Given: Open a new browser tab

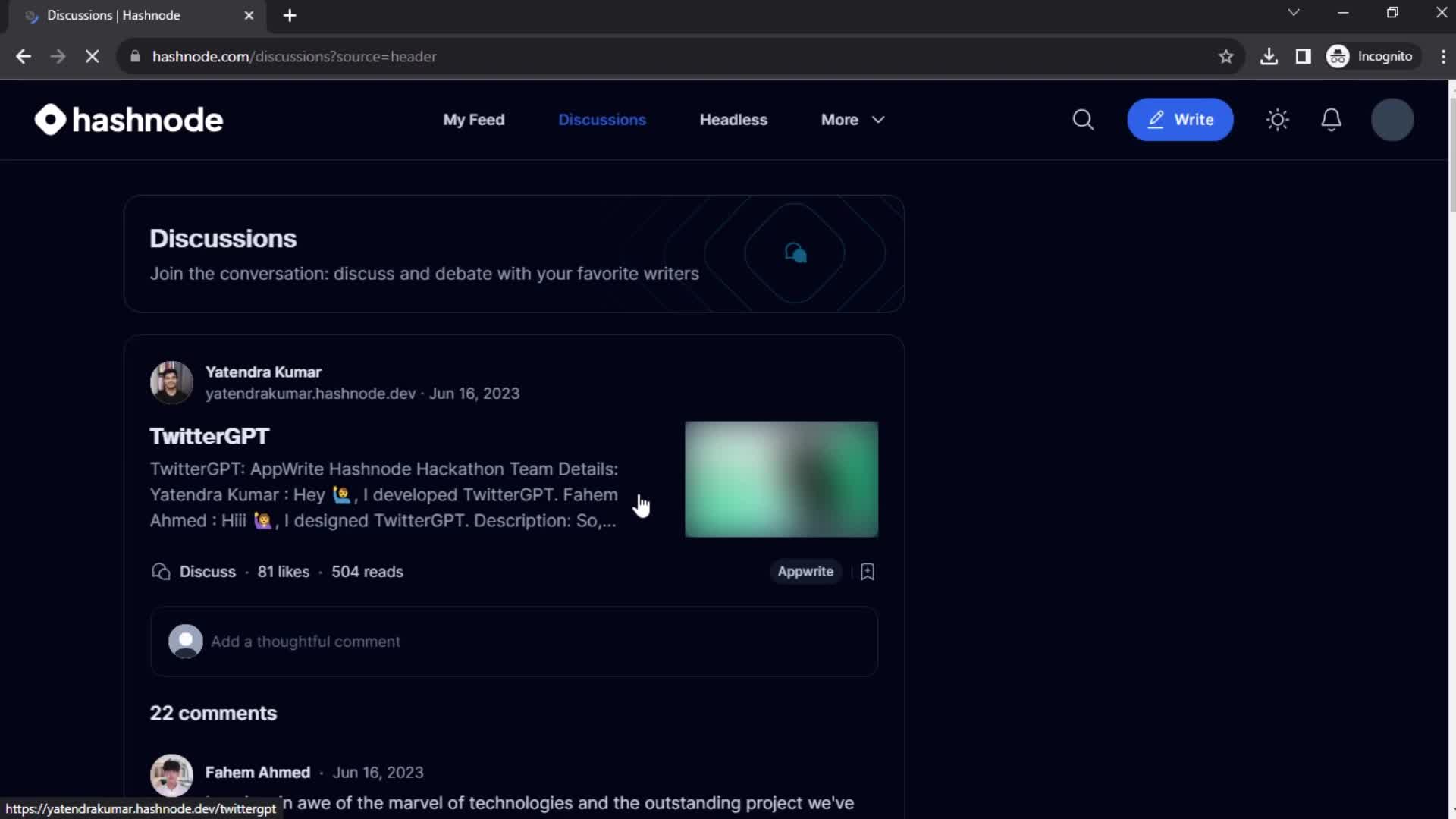Looking at the screenshot, I should pos(290,16).
